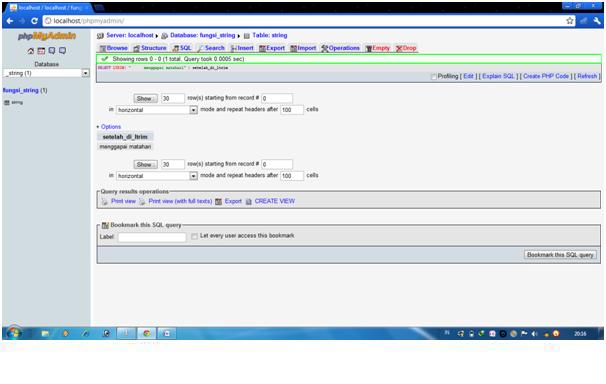Open the file explorer taskbar icon

tap(45, 333)
